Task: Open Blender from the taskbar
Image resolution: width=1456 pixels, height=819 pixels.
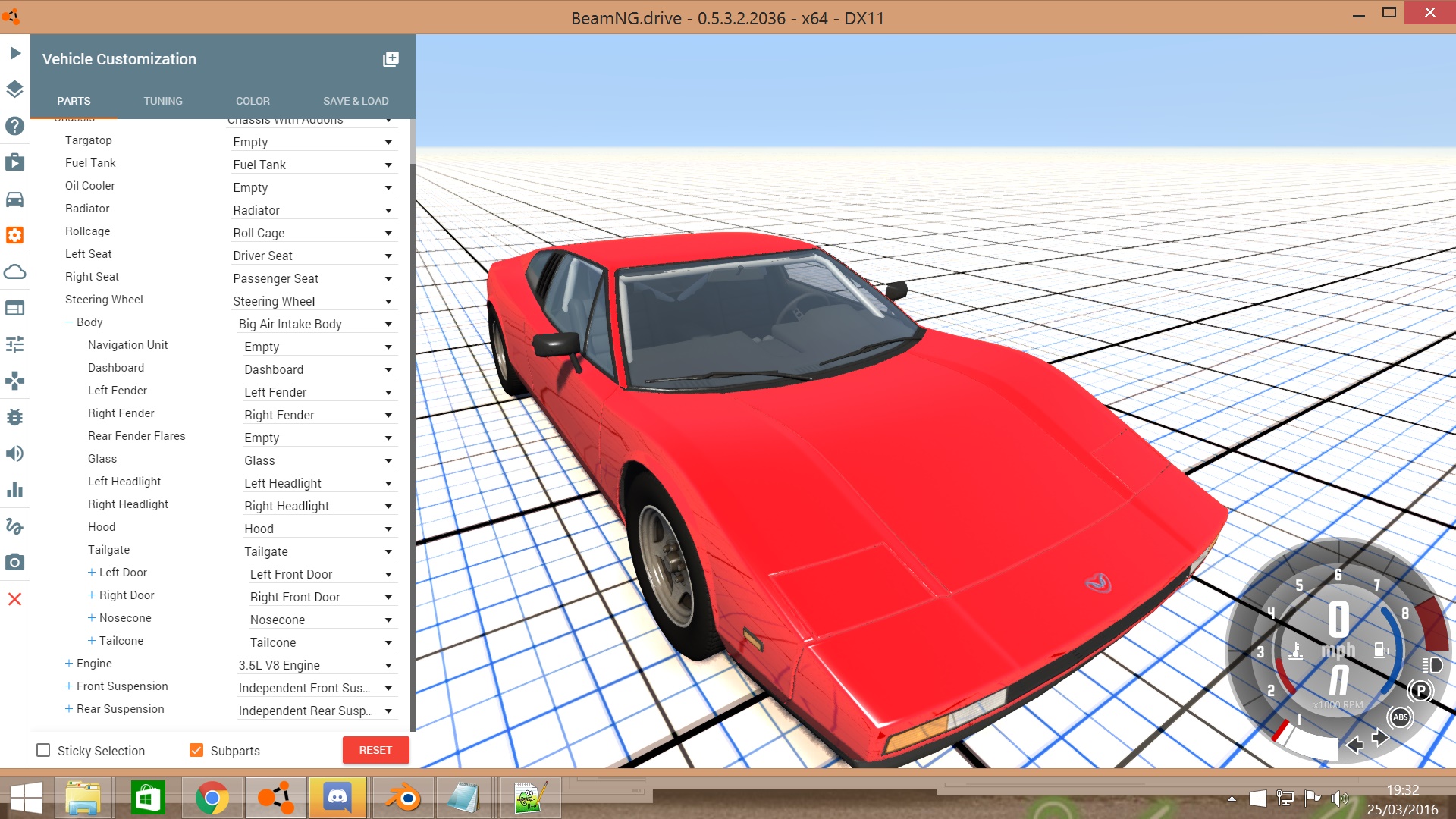Action: [403, 798]
